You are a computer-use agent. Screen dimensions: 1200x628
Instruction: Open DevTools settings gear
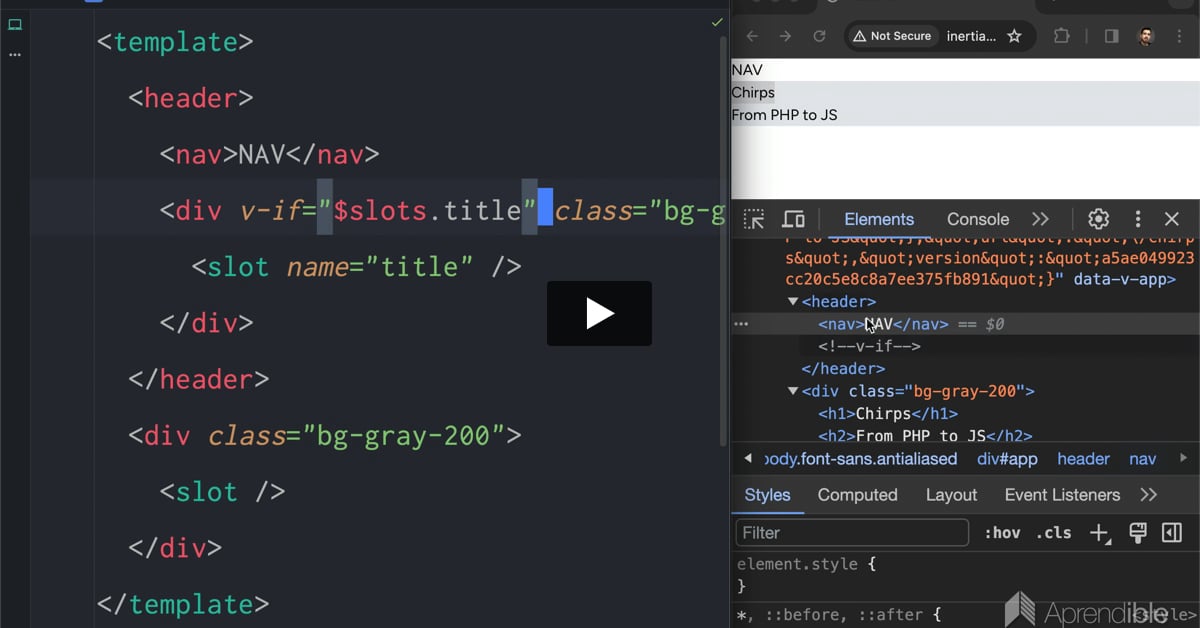pyautogui.click(x=1099, y=219)
